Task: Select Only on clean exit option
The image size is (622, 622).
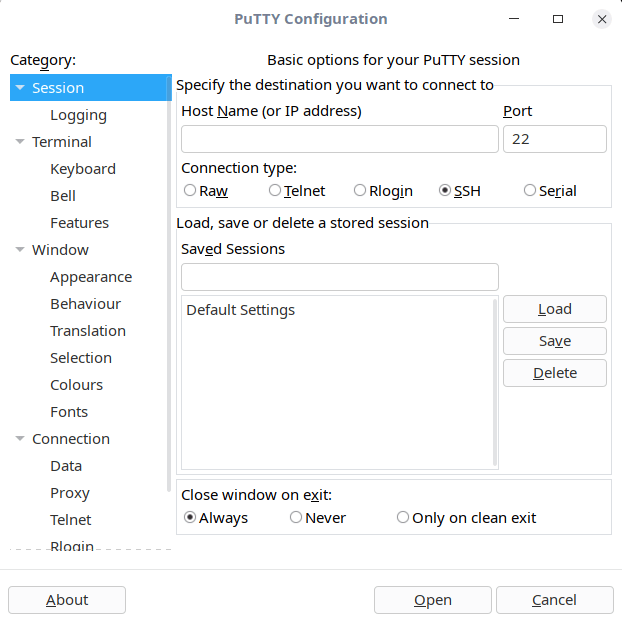Action: (403, 518)
